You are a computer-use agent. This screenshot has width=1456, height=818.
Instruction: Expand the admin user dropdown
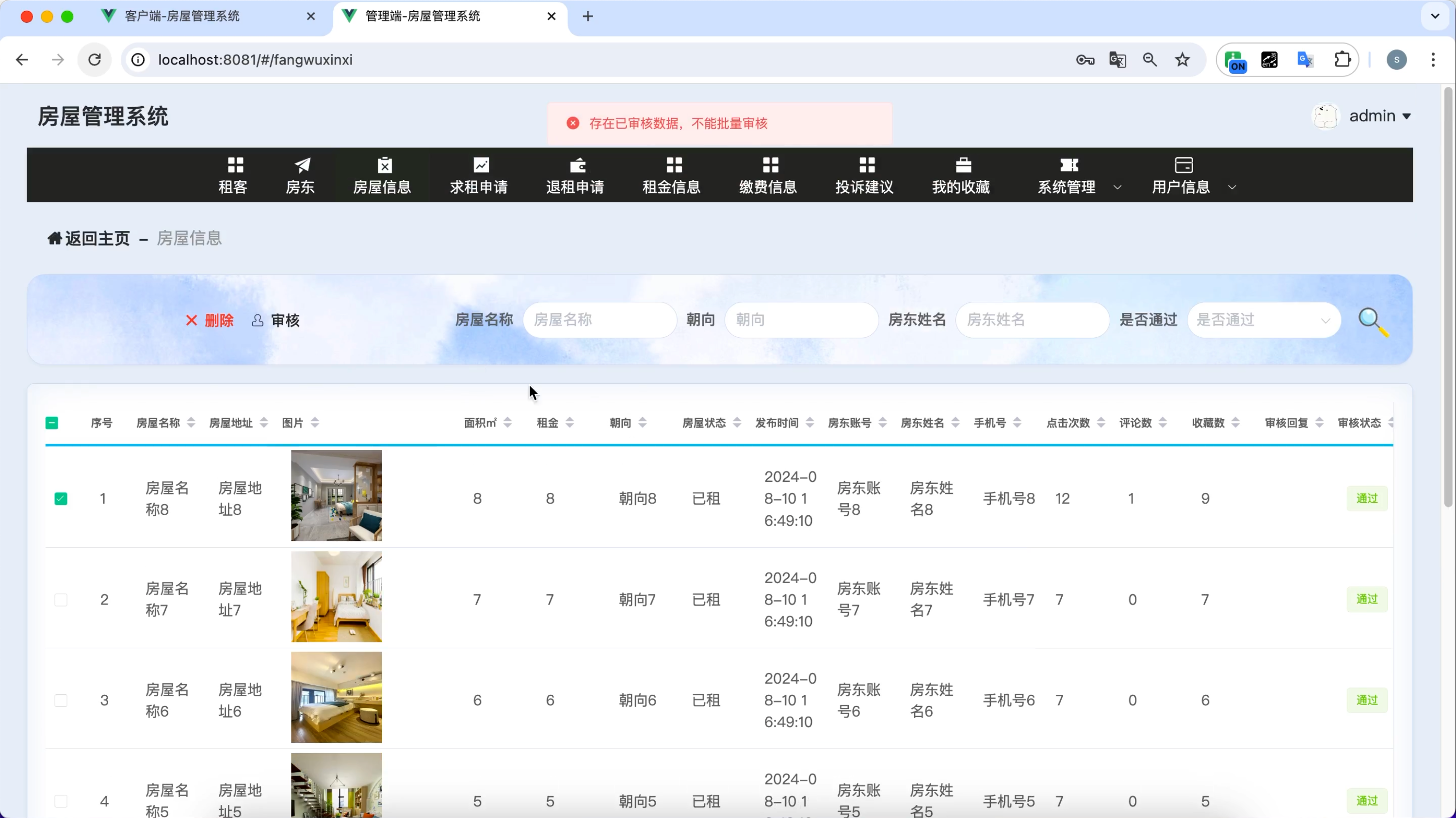point(1380,116)
